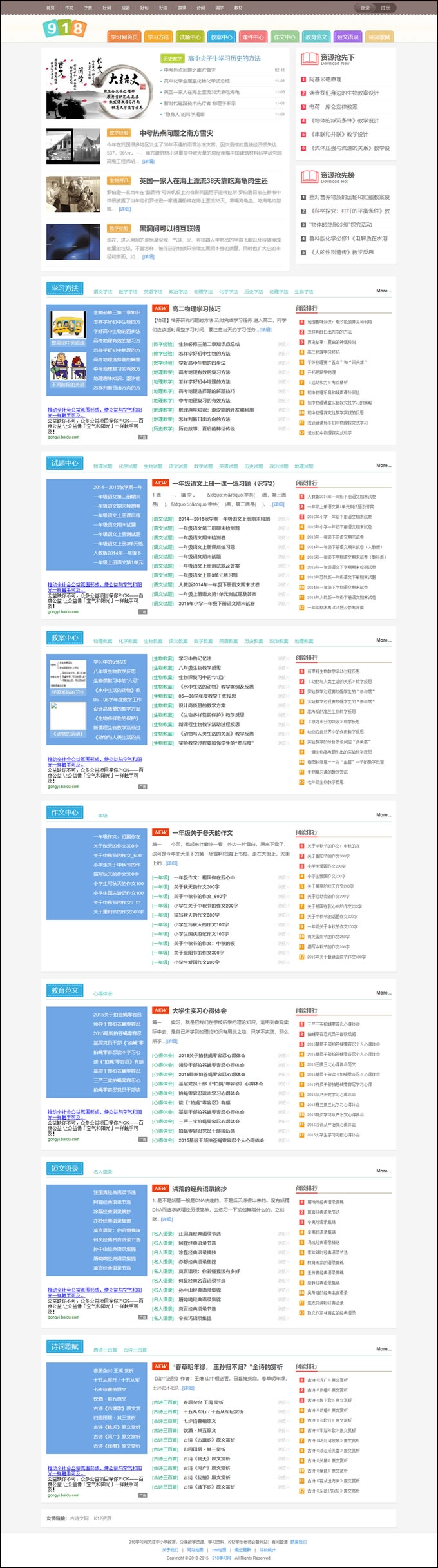
Task: Expand More in the 试题中心 section
Action: (383, 465)
